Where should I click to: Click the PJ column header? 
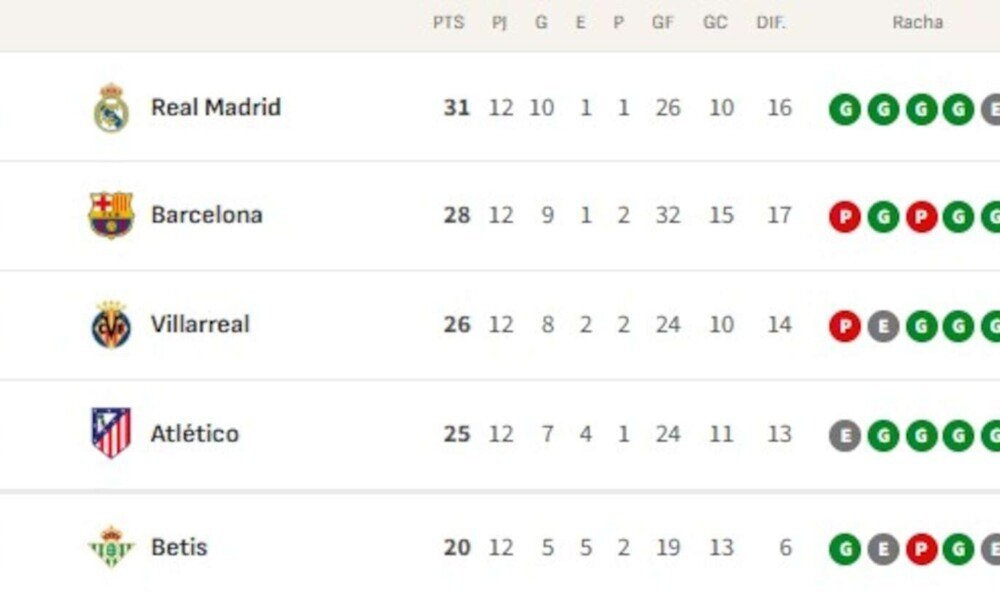point(499,22)
